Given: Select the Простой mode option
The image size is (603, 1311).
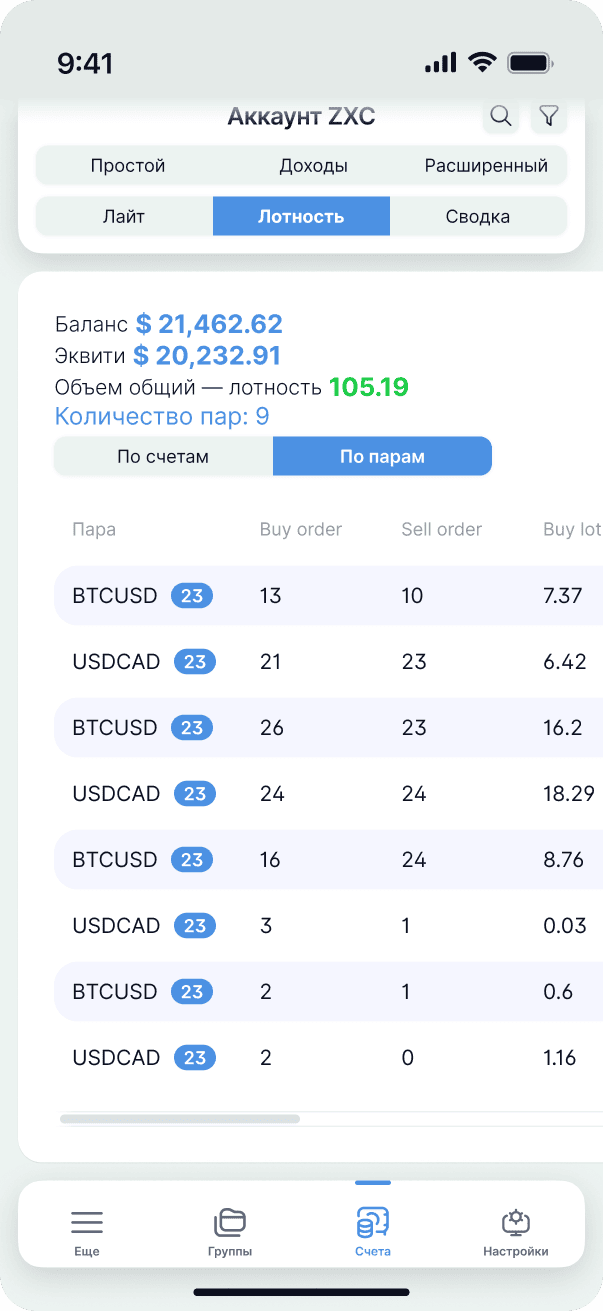Looking at the screenshot, I should click(128, 166).
